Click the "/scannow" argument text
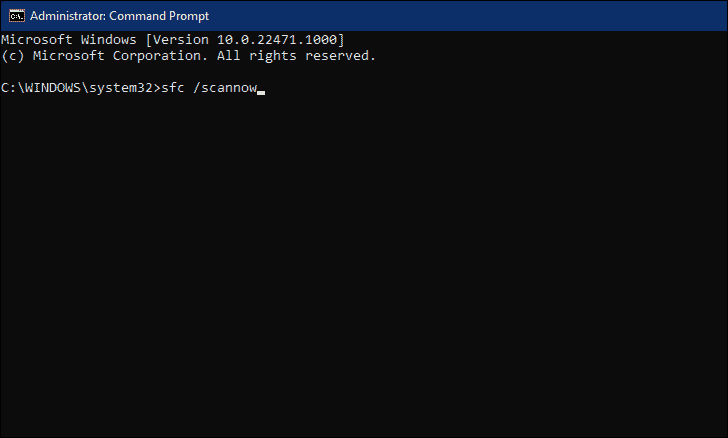This screenshot has width=728, height=438. click(225, 88)
